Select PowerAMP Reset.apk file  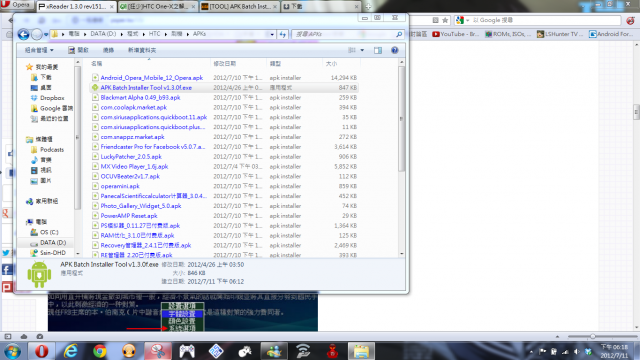tap(129, 216)
